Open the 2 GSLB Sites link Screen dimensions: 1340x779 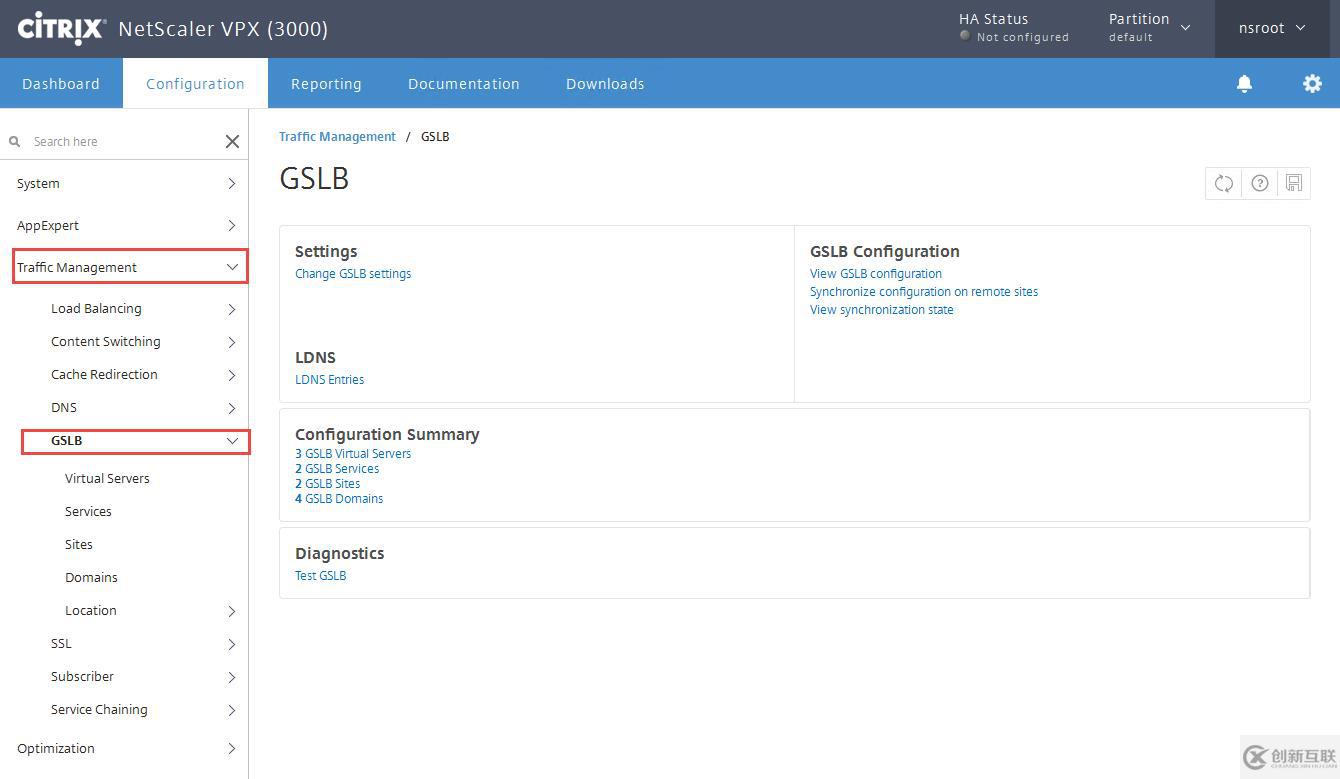[328, 484]
